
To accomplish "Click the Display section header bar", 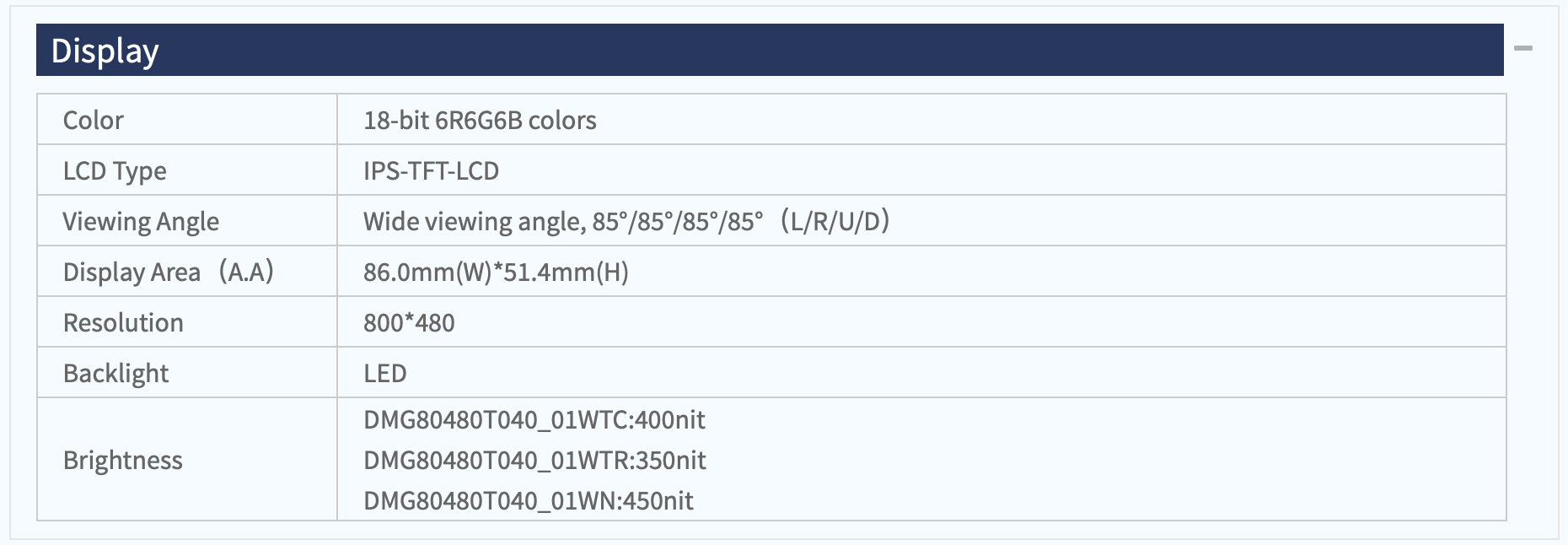I will pos(770,50).
